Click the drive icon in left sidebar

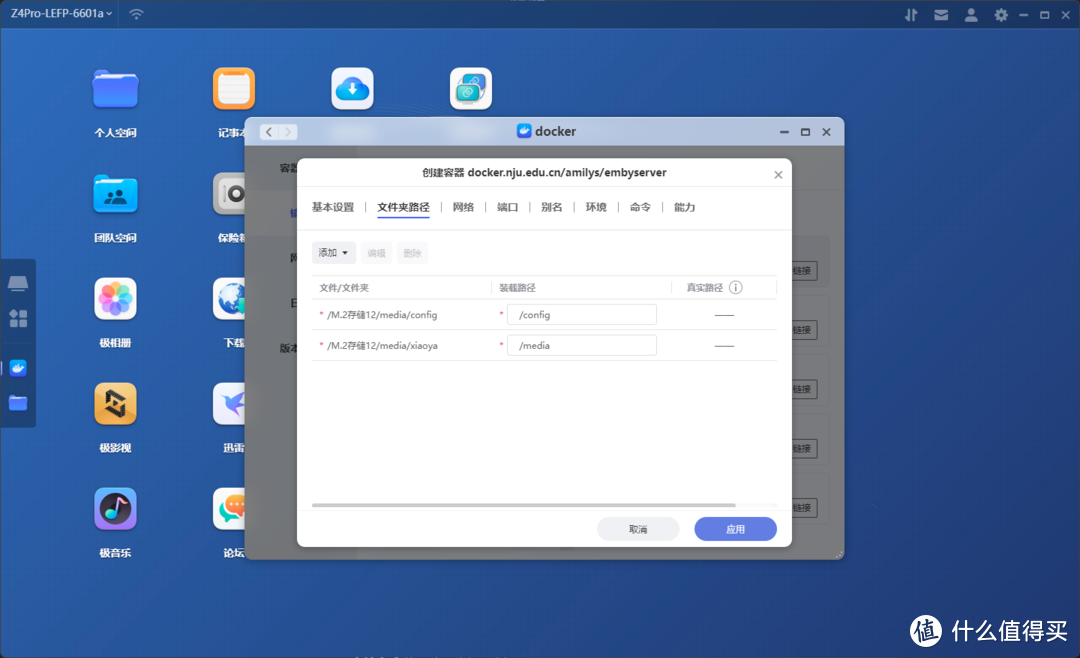click(x=18, y=283)
